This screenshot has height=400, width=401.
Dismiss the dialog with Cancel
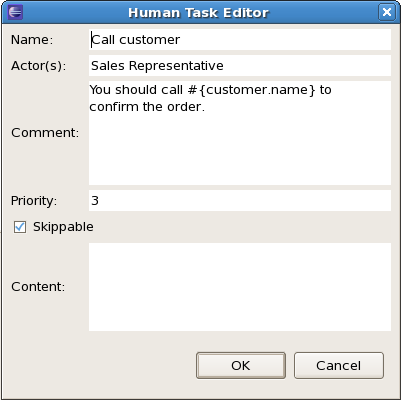pos(339,365)
